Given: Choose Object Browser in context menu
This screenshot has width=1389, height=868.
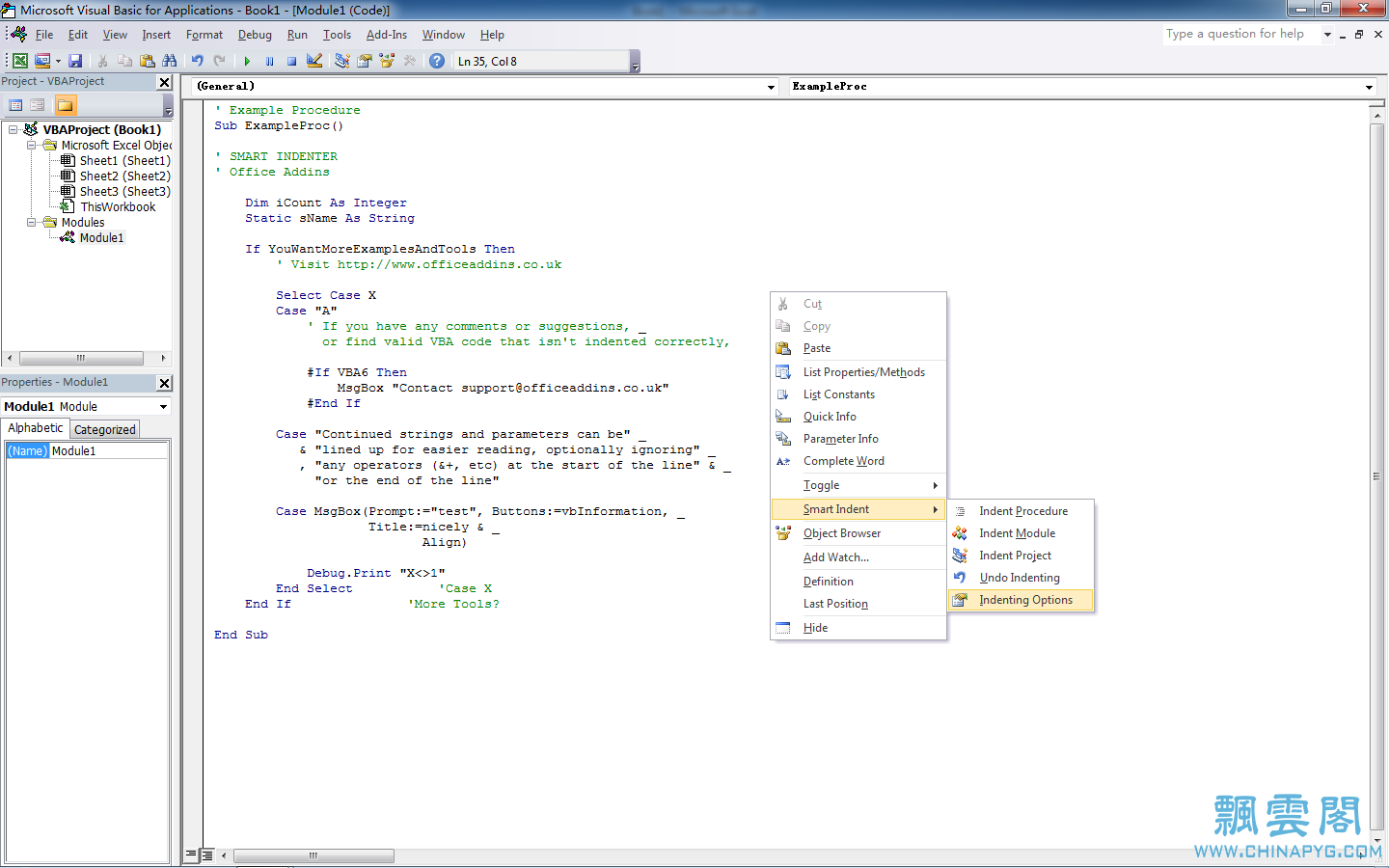Looking at the screenshot, I should pos(858,533).
